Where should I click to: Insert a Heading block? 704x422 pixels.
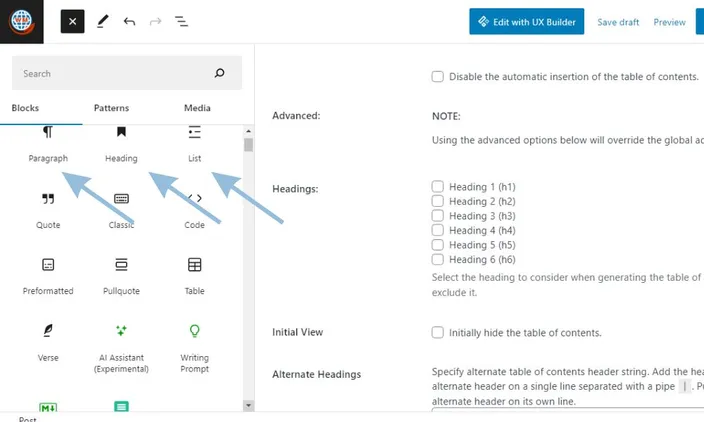point(121,145)
